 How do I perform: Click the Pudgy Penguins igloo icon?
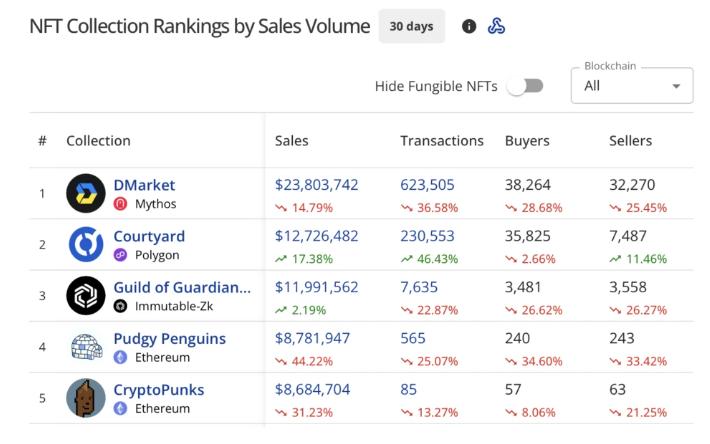[86, 347]
